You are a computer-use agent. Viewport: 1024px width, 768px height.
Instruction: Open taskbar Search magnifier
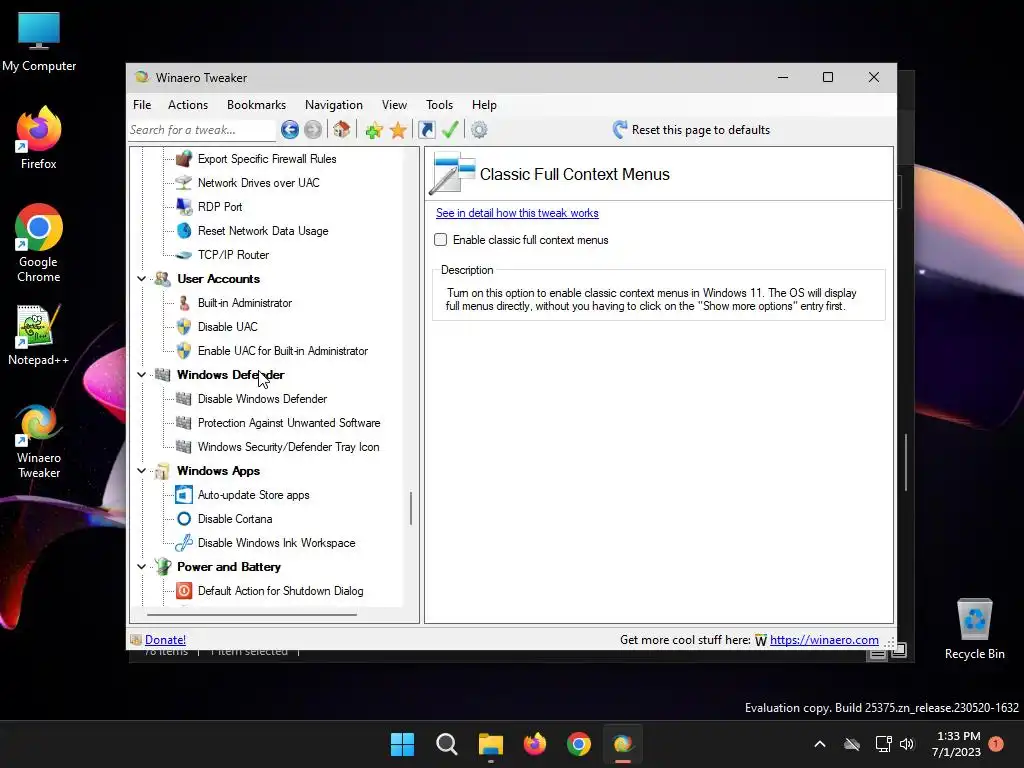pyautogui.click(x=447, y=744)
